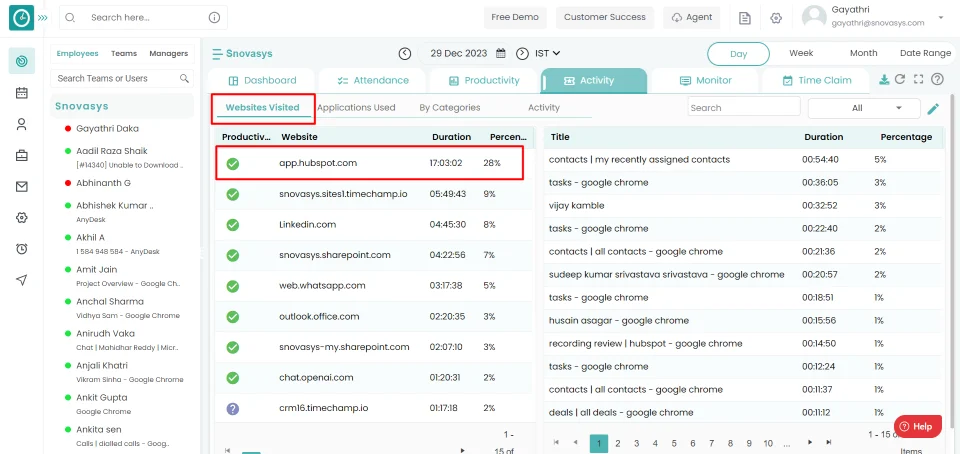Expand the Gayathri account dropdown arrow
This screenshot has width=960, height=454.
point(941,17)
